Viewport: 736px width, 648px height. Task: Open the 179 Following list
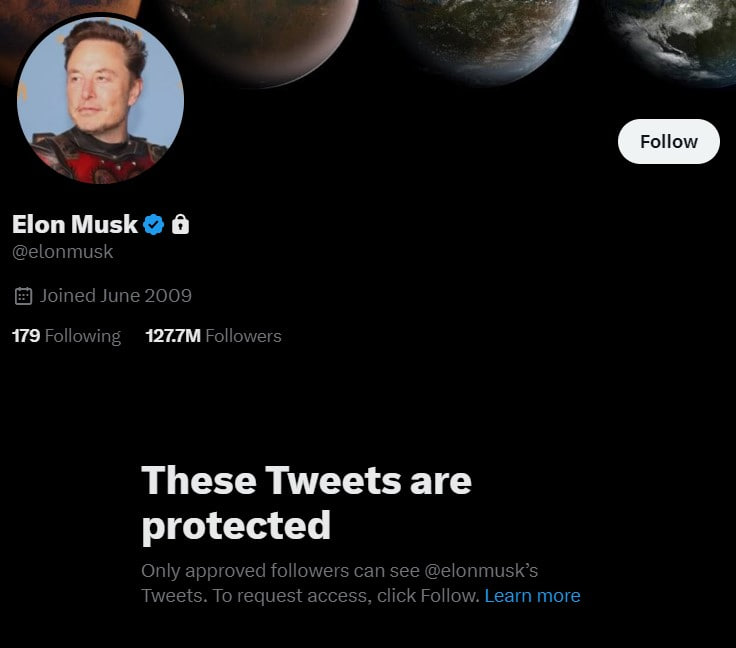click(66, 336)
